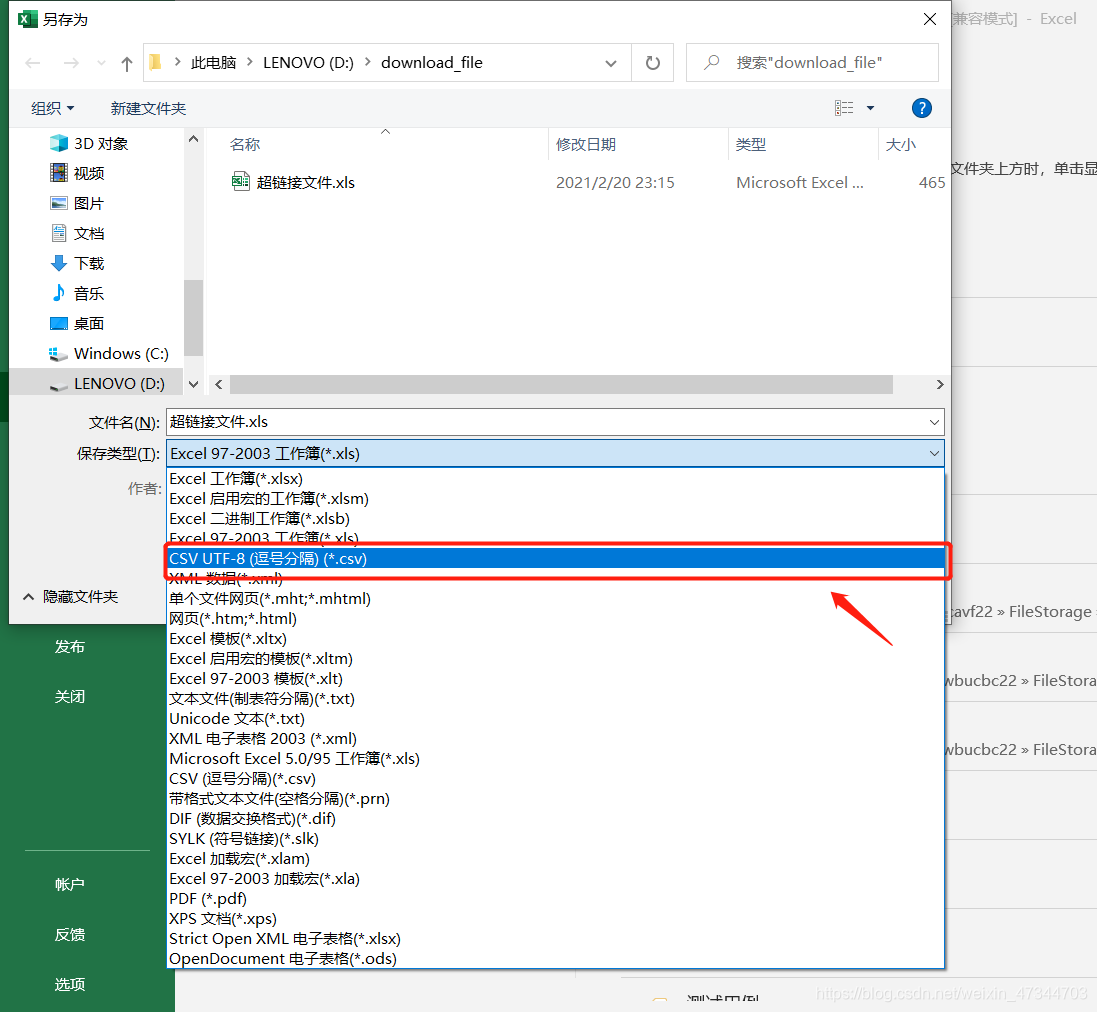Screen dimensions: 1097x1012
Task: Sort by 类型 column header
Action: [x=751, y=144]
